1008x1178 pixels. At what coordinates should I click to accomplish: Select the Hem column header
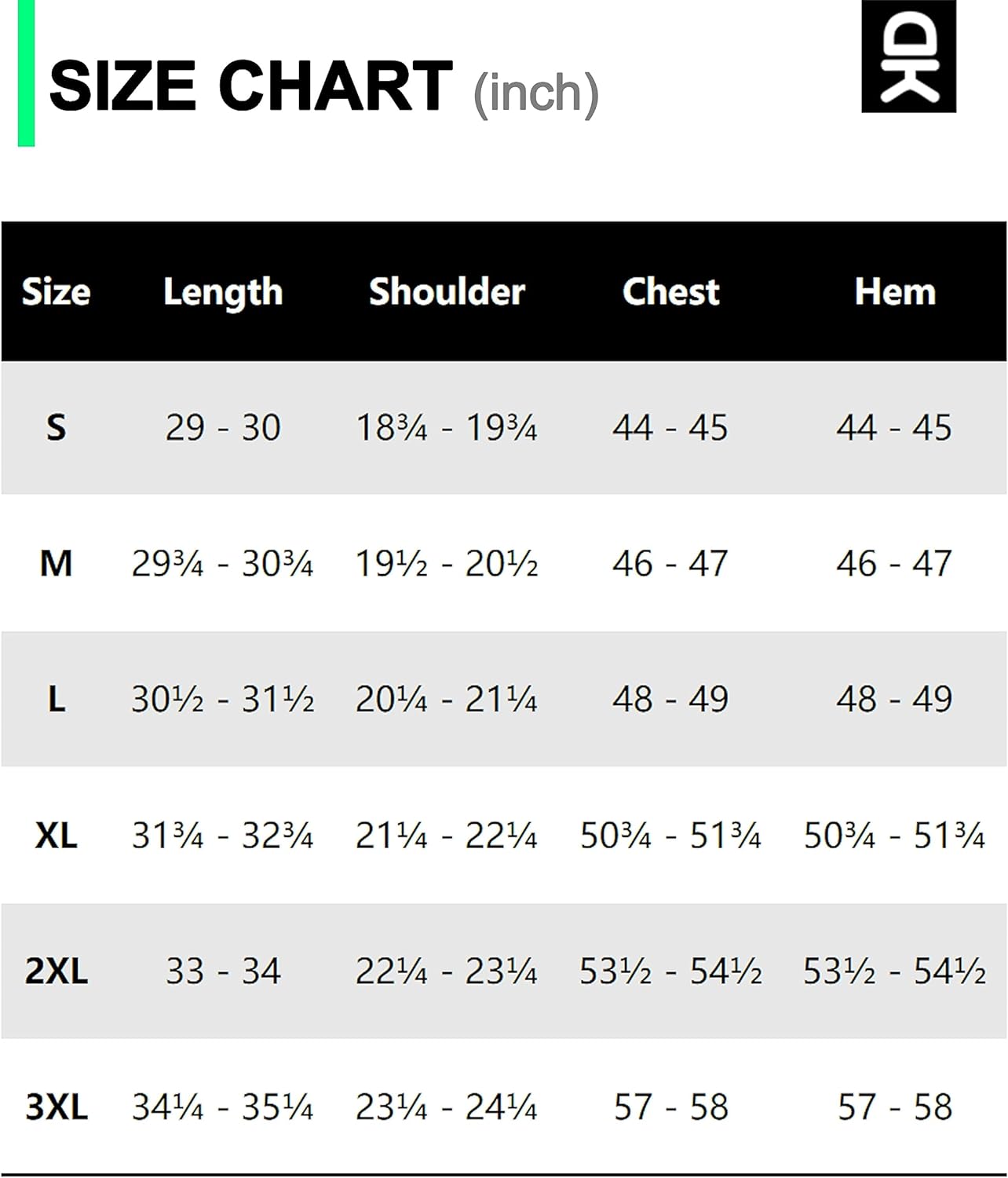pyautogui.click(x=895, y=292)
